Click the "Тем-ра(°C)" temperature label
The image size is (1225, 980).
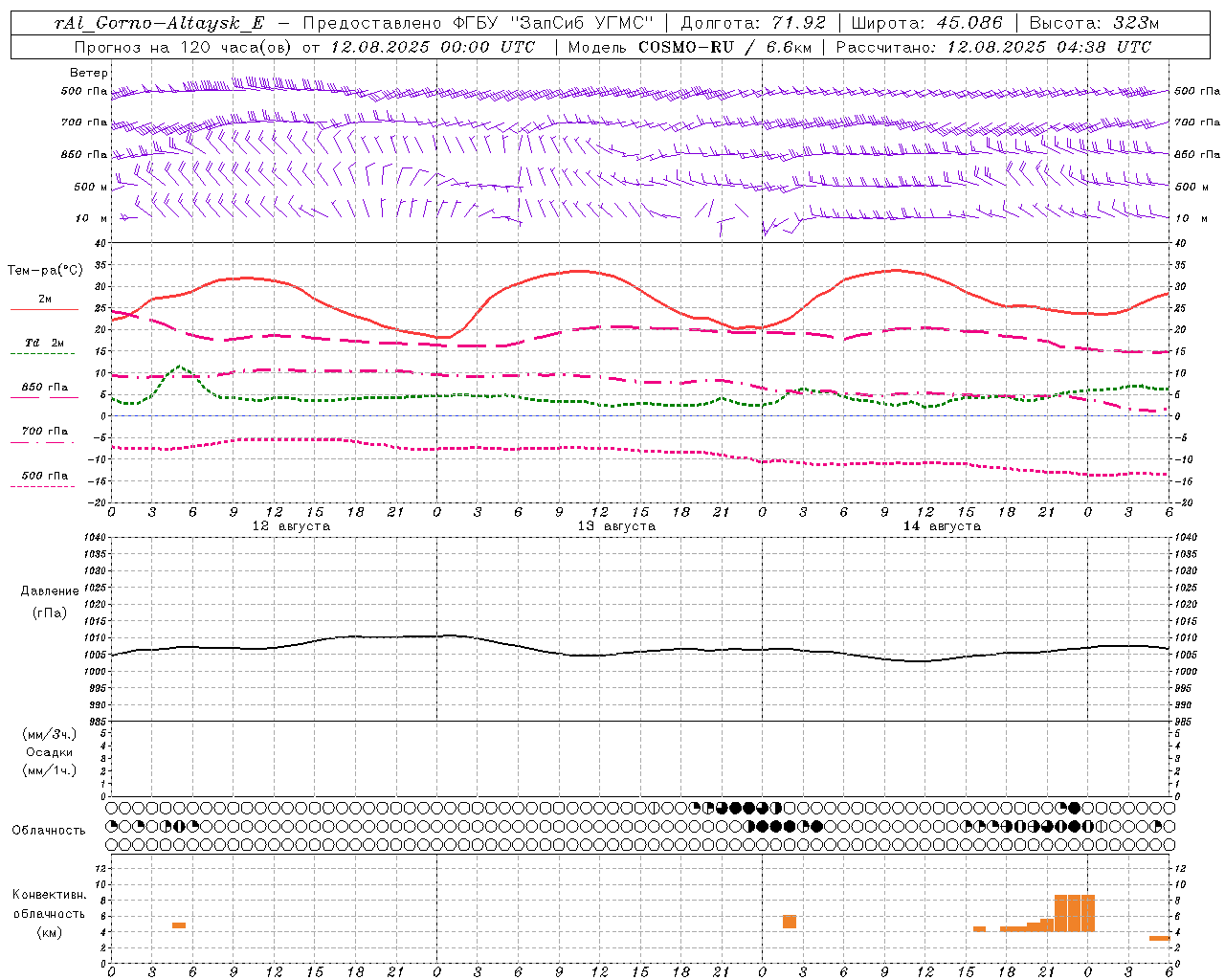pos(45,271)
